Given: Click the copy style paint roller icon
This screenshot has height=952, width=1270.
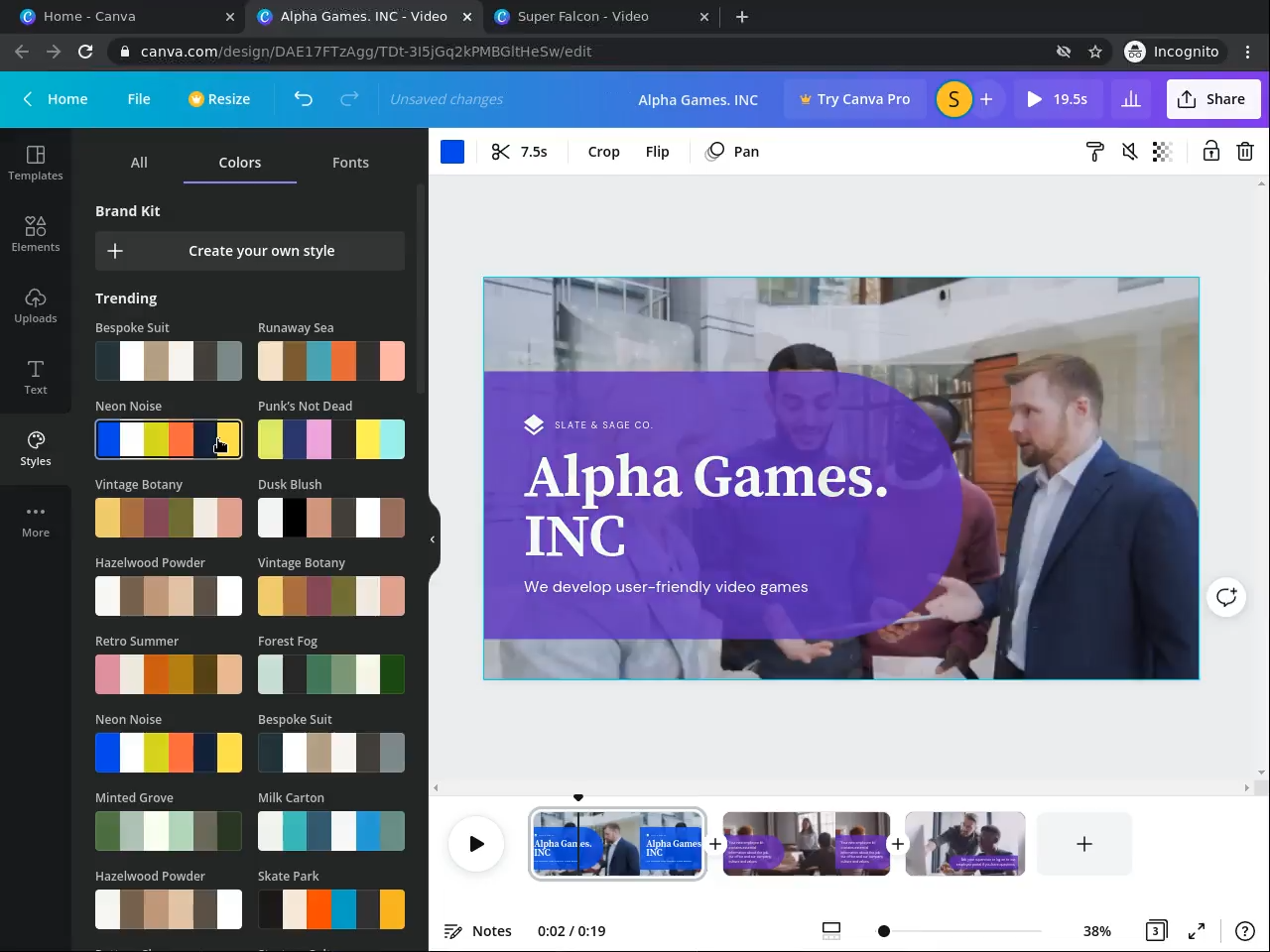Looking at the screenshot, I should click(x=1095, y=152).
